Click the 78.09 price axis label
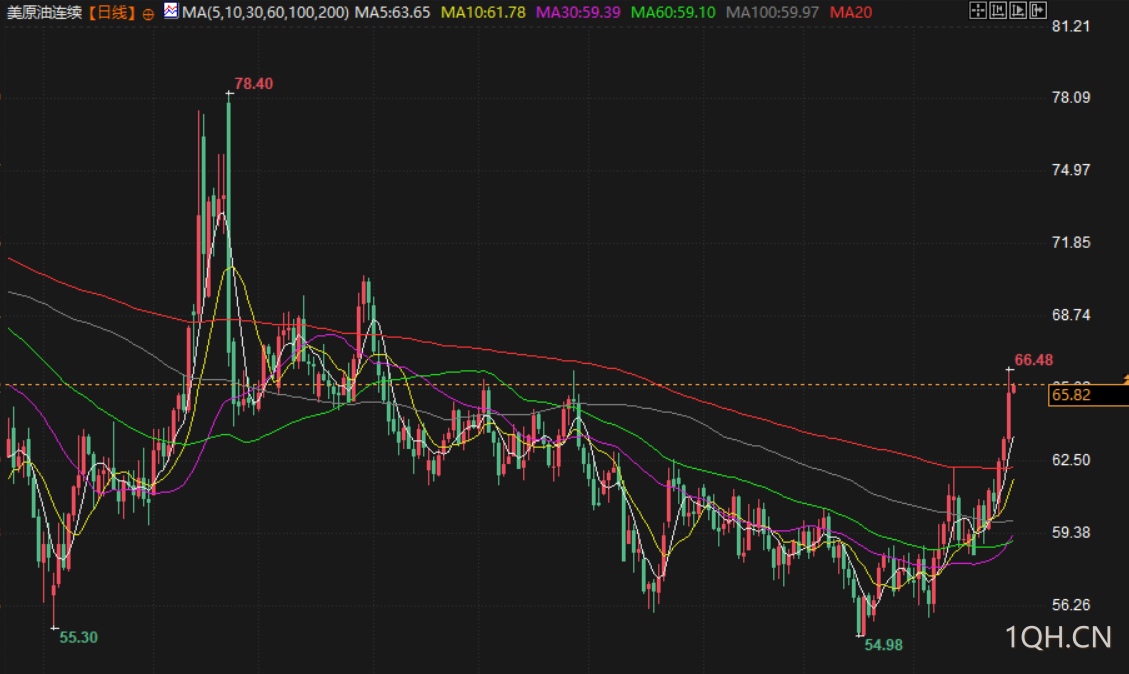Viewport: 1129px width, 674px height. [x=1071, y=97]
